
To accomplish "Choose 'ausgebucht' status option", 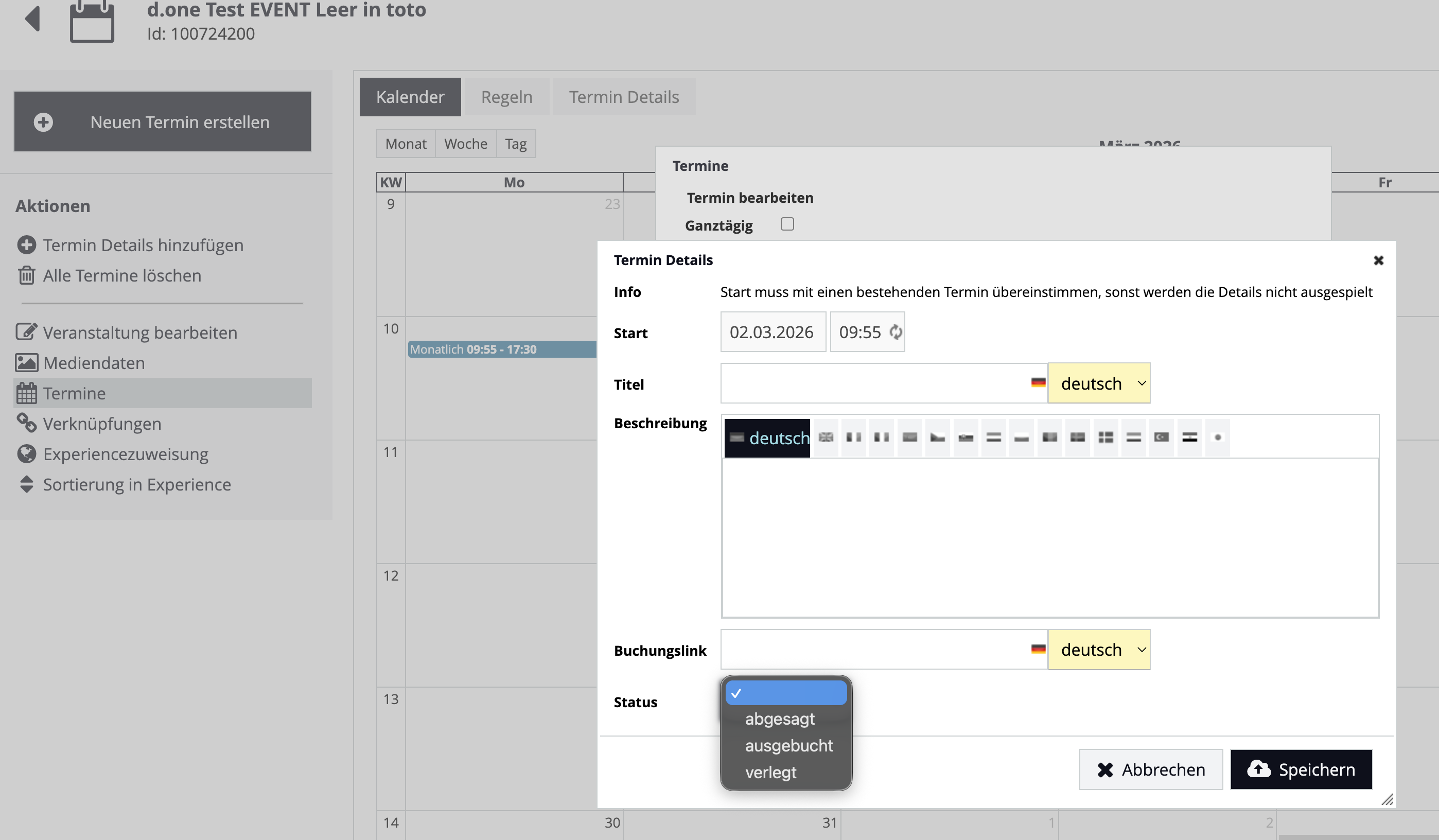I will click(x=788, y=746).
